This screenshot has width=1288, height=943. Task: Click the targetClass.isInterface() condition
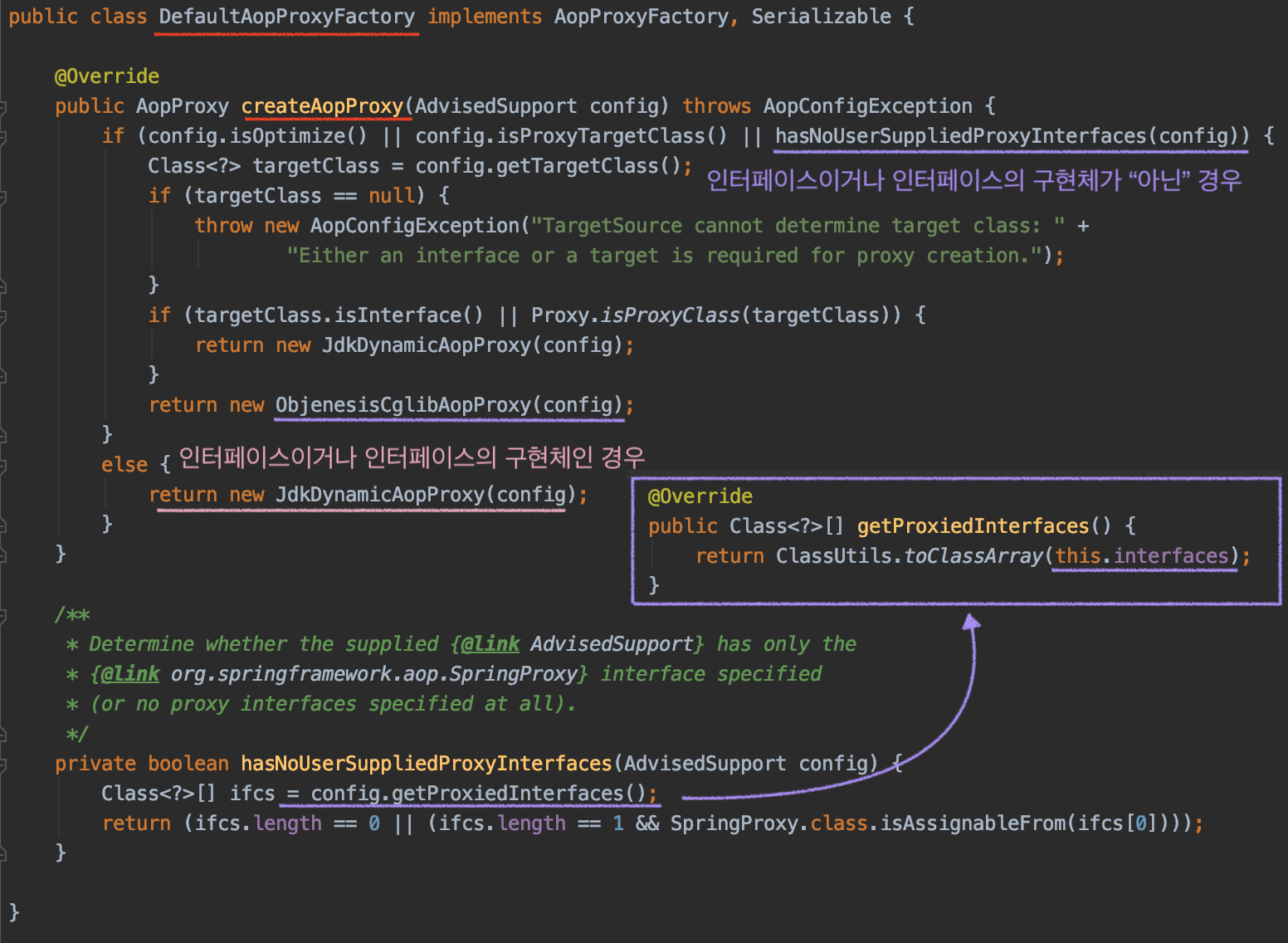[332, 315]
